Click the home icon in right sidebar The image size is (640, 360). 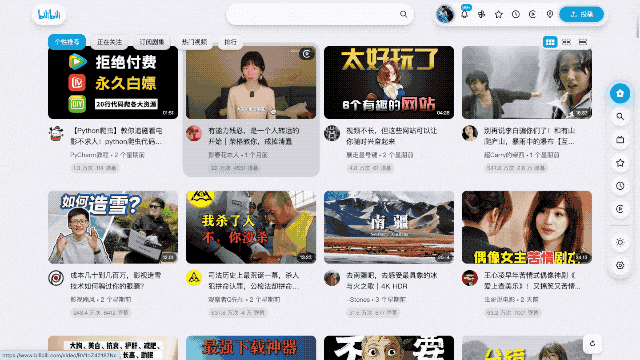[x=620, y=93]
